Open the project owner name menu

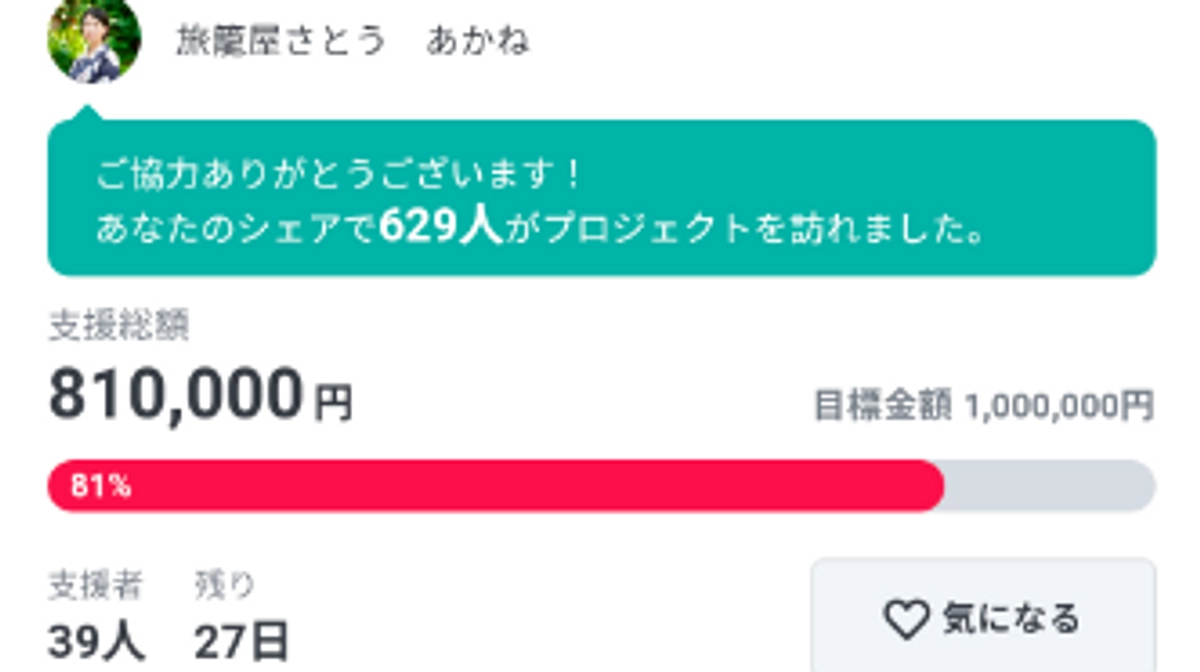click(355, 40)
